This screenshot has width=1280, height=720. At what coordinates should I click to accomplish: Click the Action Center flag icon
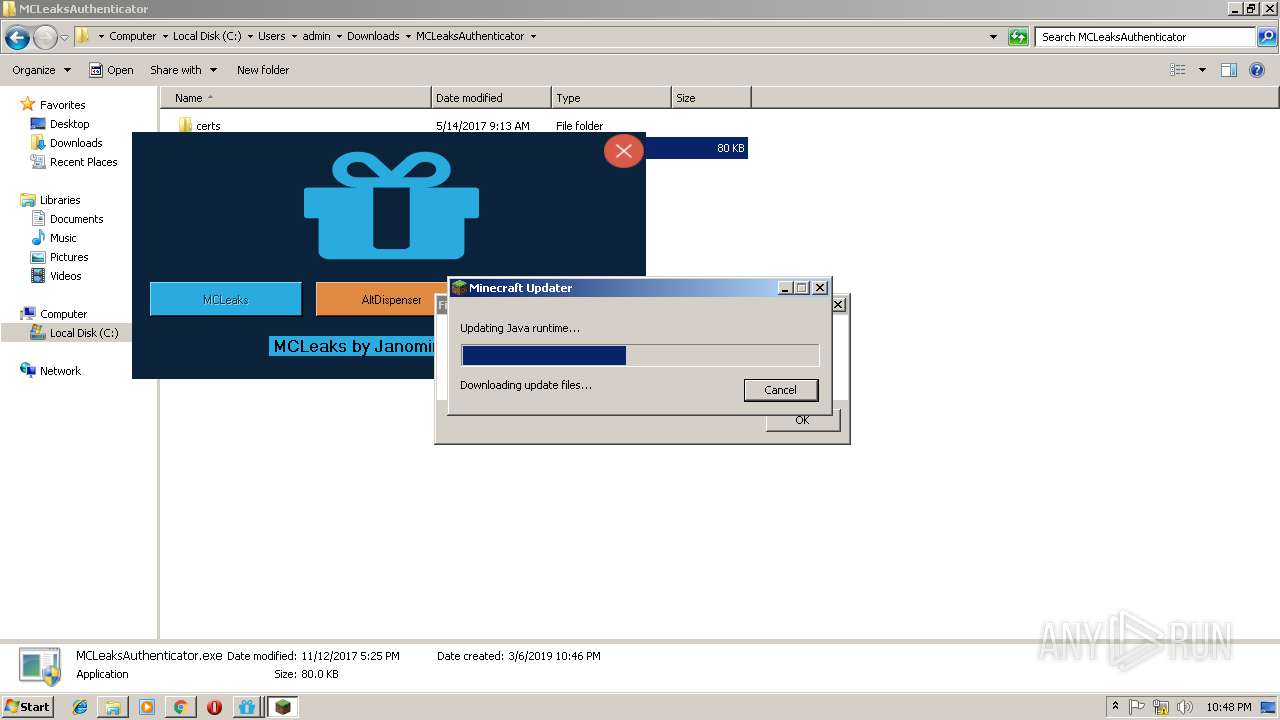pyautogui.click(x=1137, y=707)
